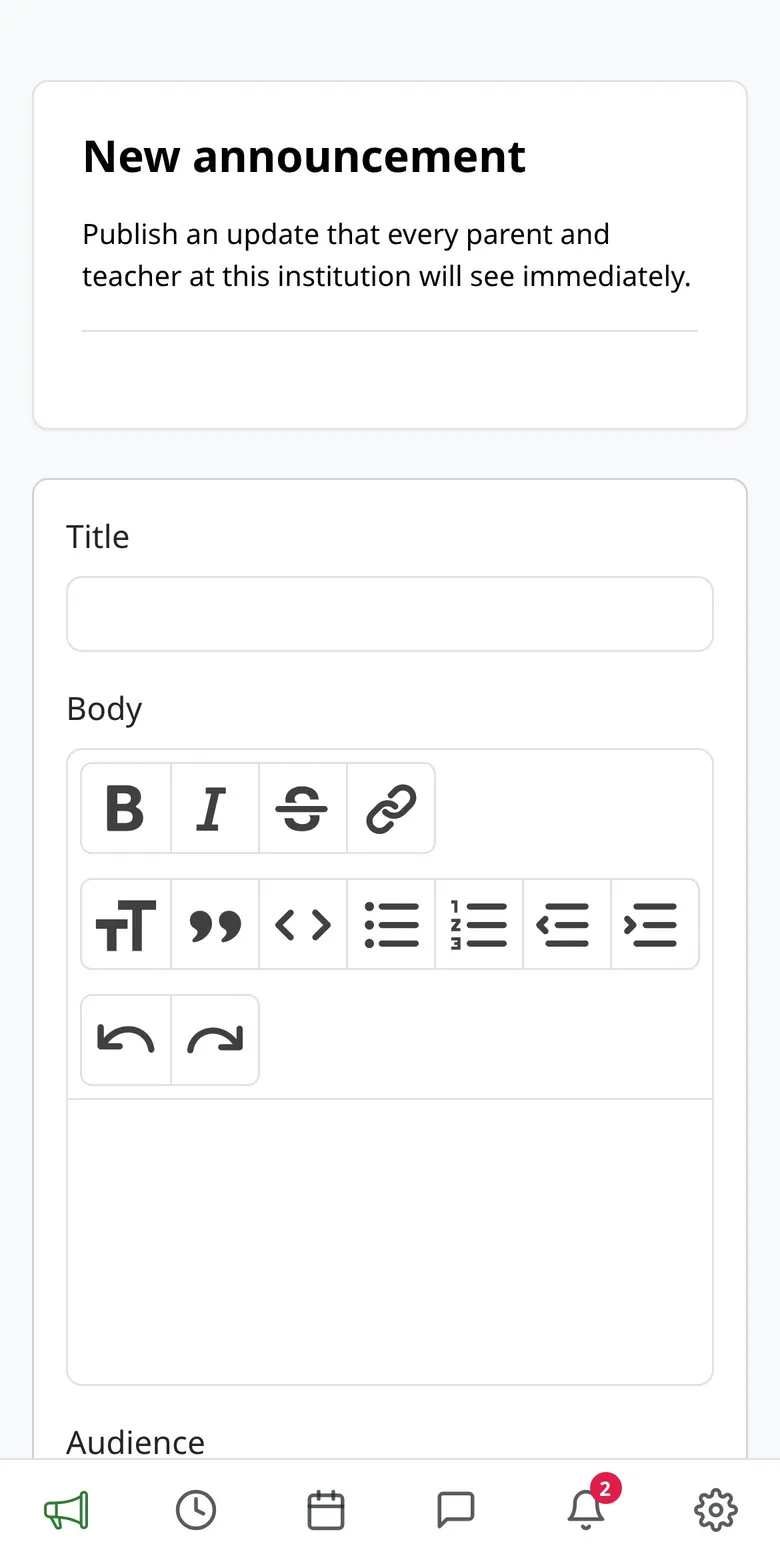Click the Title input field

pos(390,614)
